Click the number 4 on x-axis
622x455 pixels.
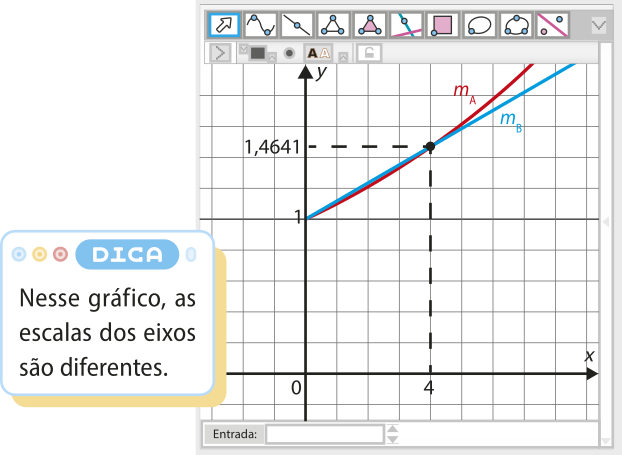pyautogui.click(x=429, y=388)
